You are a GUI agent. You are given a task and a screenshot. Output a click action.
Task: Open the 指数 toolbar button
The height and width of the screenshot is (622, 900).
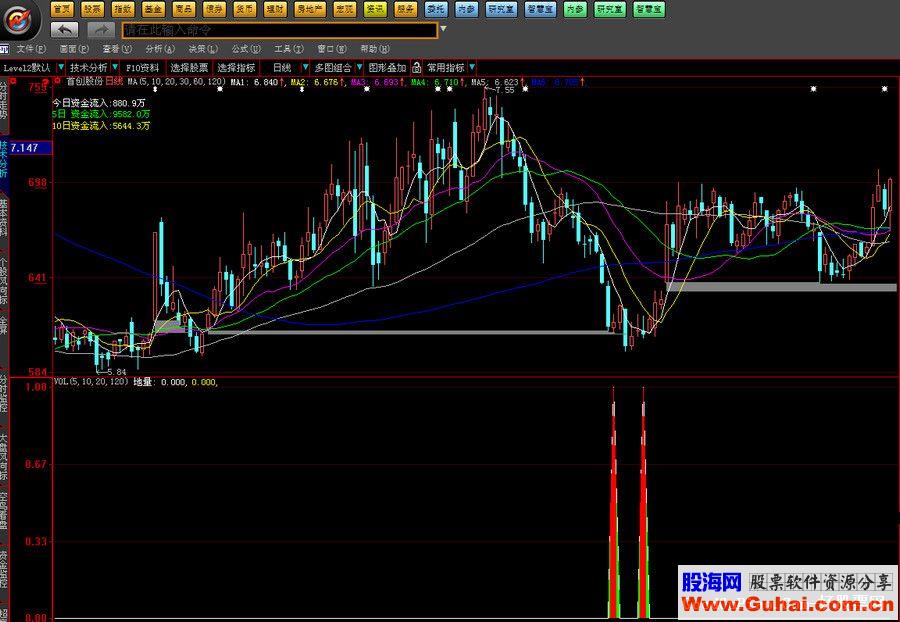click(122, 9)
